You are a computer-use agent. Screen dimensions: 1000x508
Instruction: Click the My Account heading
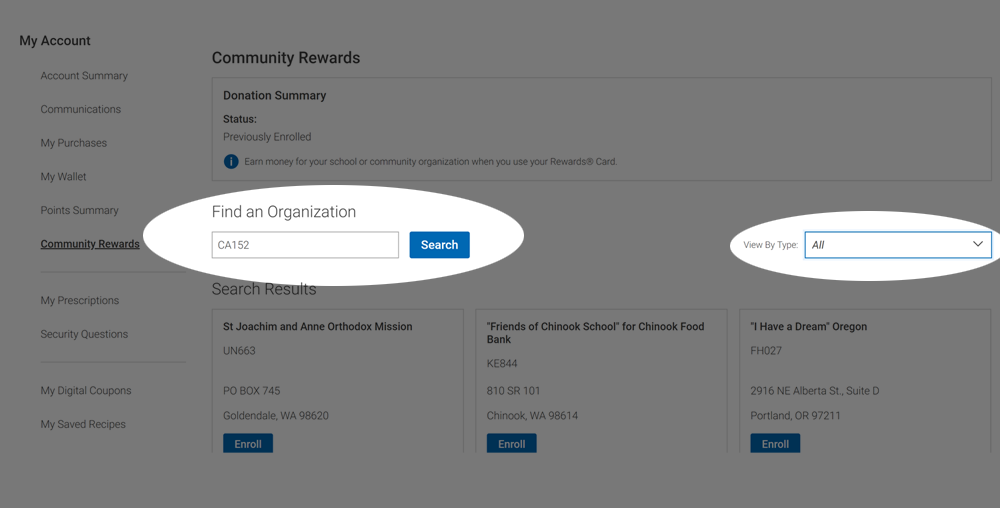(x=55, y=40)
